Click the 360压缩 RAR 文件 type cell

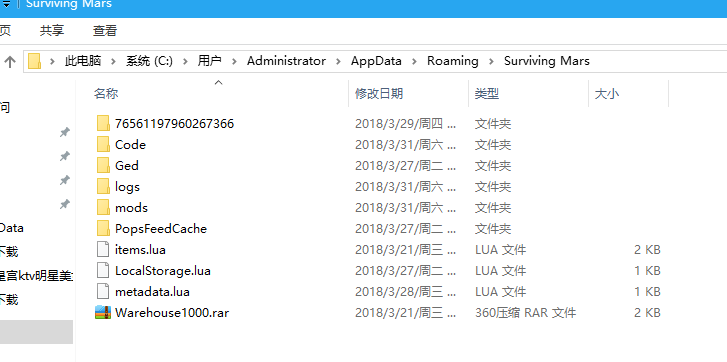coord(525,313)
